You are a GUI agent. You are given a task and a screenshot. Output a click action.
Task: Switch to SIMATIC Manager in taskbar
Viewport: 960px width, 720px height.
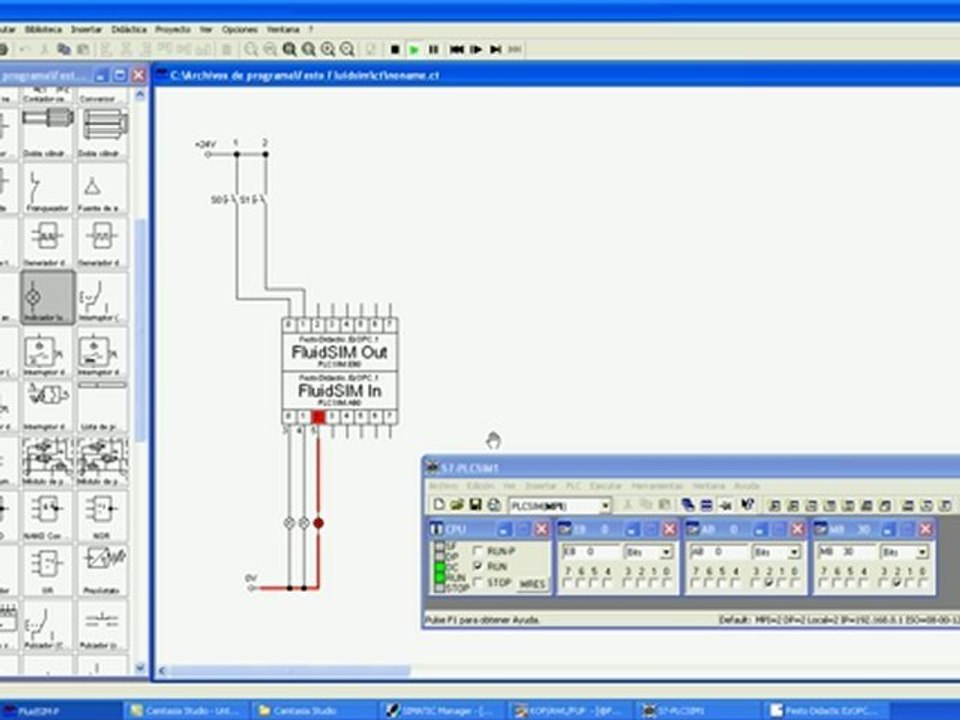[443, 711]
